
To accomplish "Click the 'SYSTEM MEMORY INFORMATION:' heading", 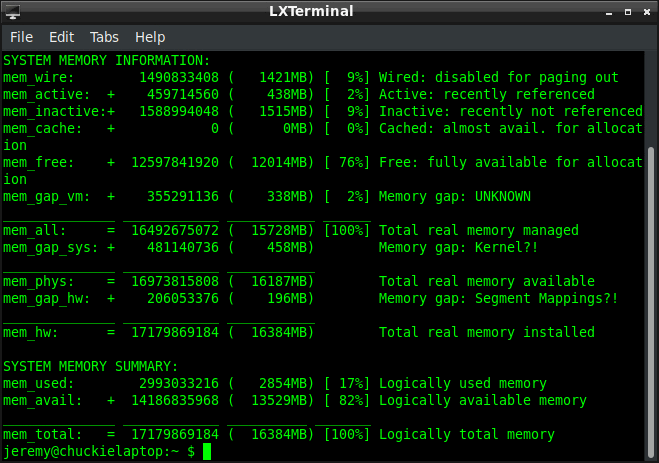I will coord(107,61).
